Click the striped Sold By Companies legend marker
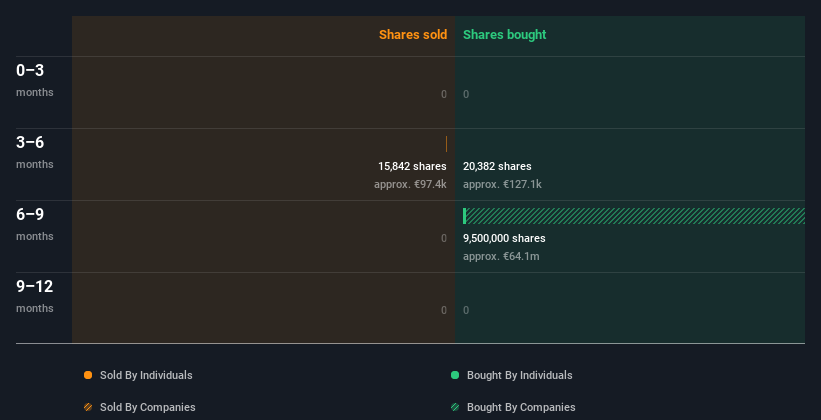The image size is (821, 420). (88, 407)
